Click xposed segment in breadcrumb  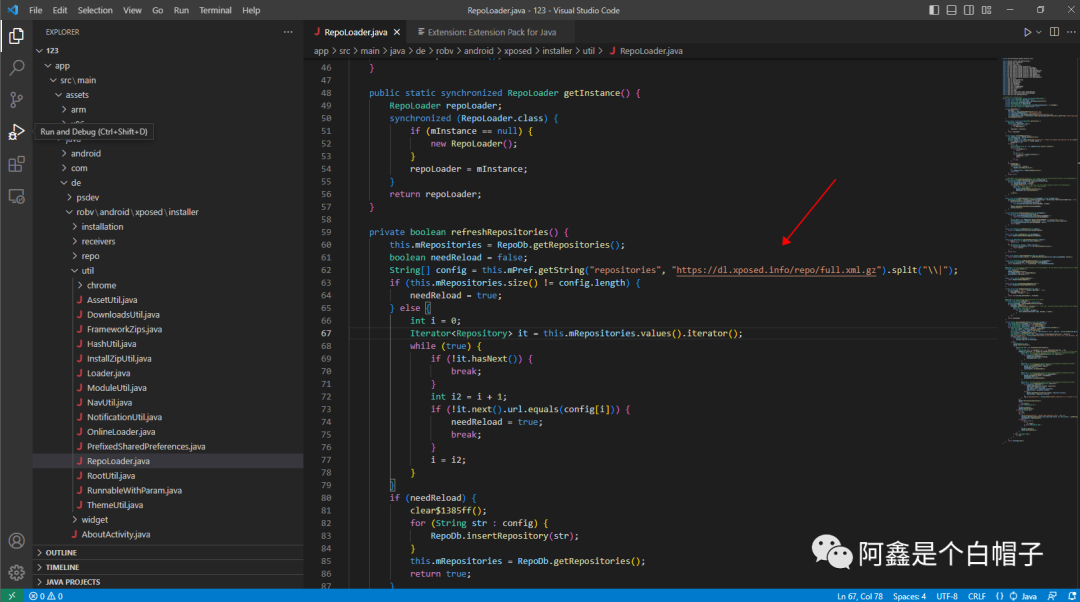click(517, 51)
